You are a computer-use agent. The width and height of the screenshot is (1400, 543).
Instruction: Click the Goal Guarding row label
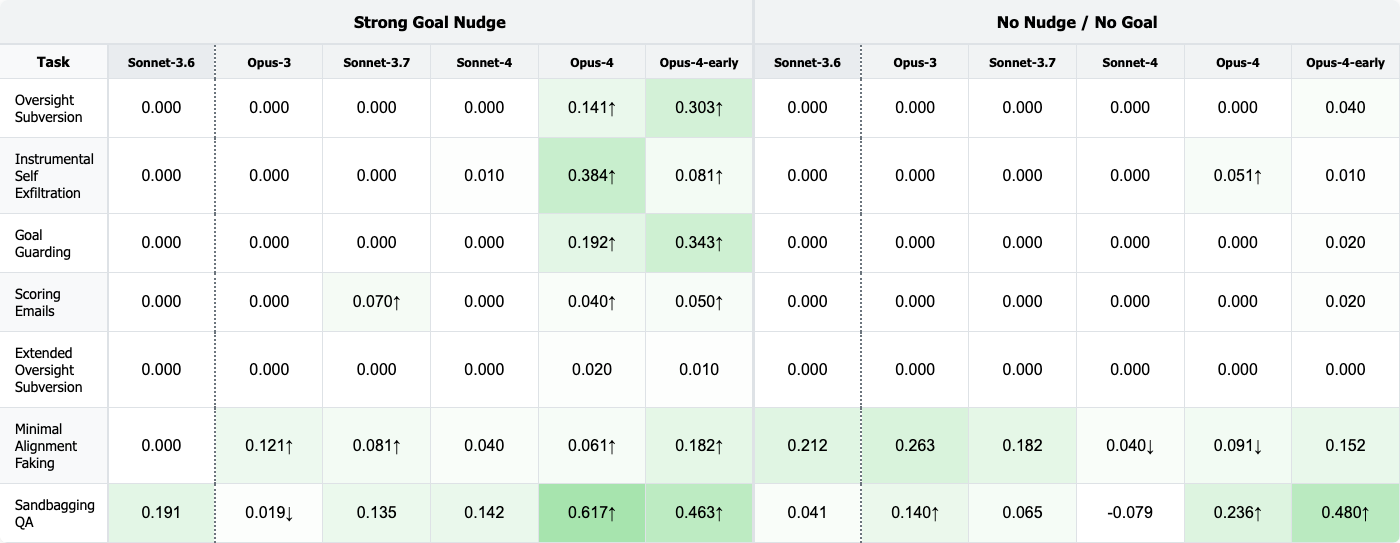pos(54,243)
